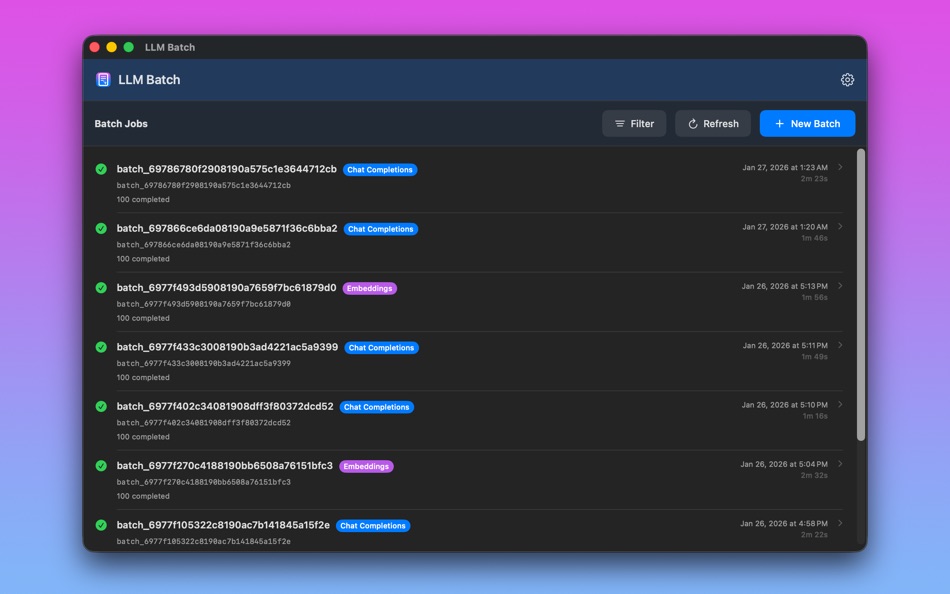
Task: Click Embeddings tag on batch_6977f270c4188190bb6508a76151bfc3
Action: (366, 467)
